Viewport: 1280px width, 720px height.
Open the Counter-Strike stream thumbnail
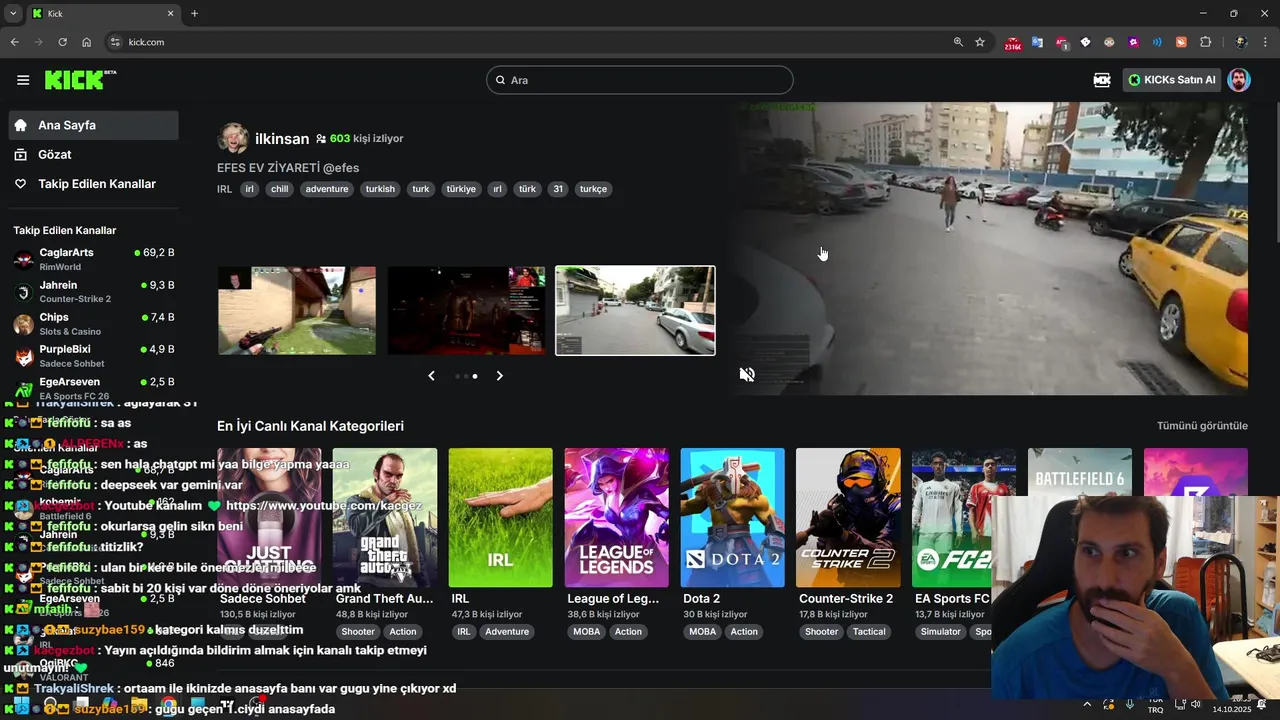(x=297, y=310)
